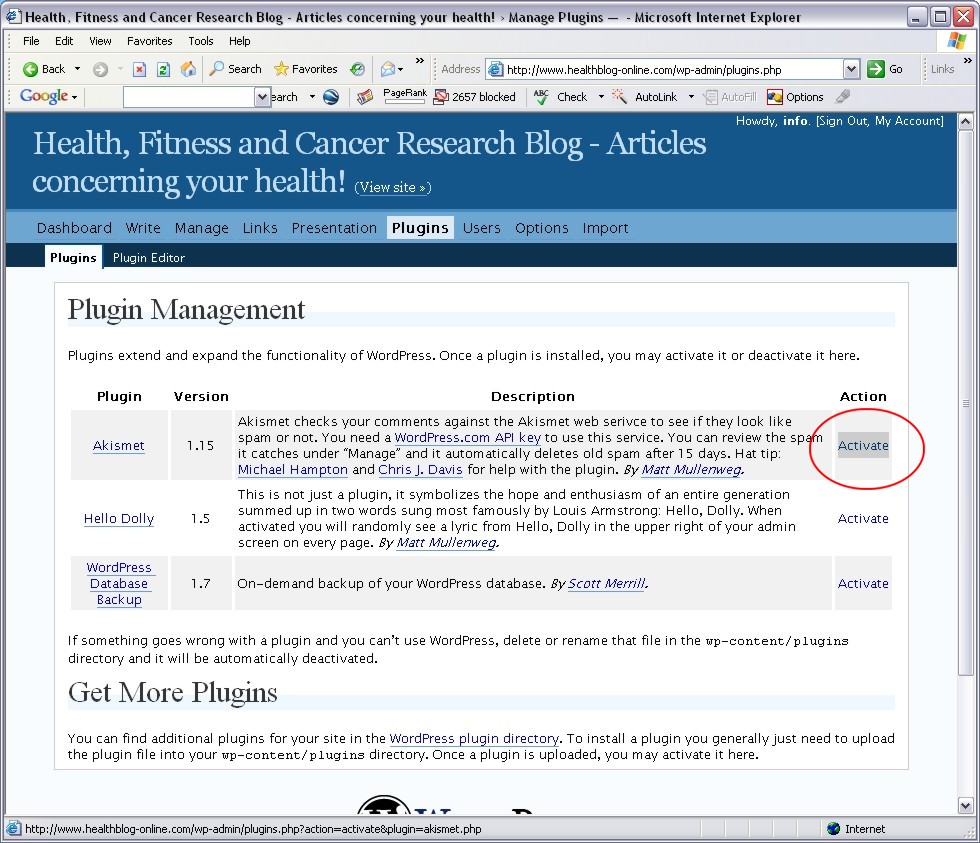Click the highlighter pen icon
This screenshot has height=843, width=980.
(x=843, y=96)
